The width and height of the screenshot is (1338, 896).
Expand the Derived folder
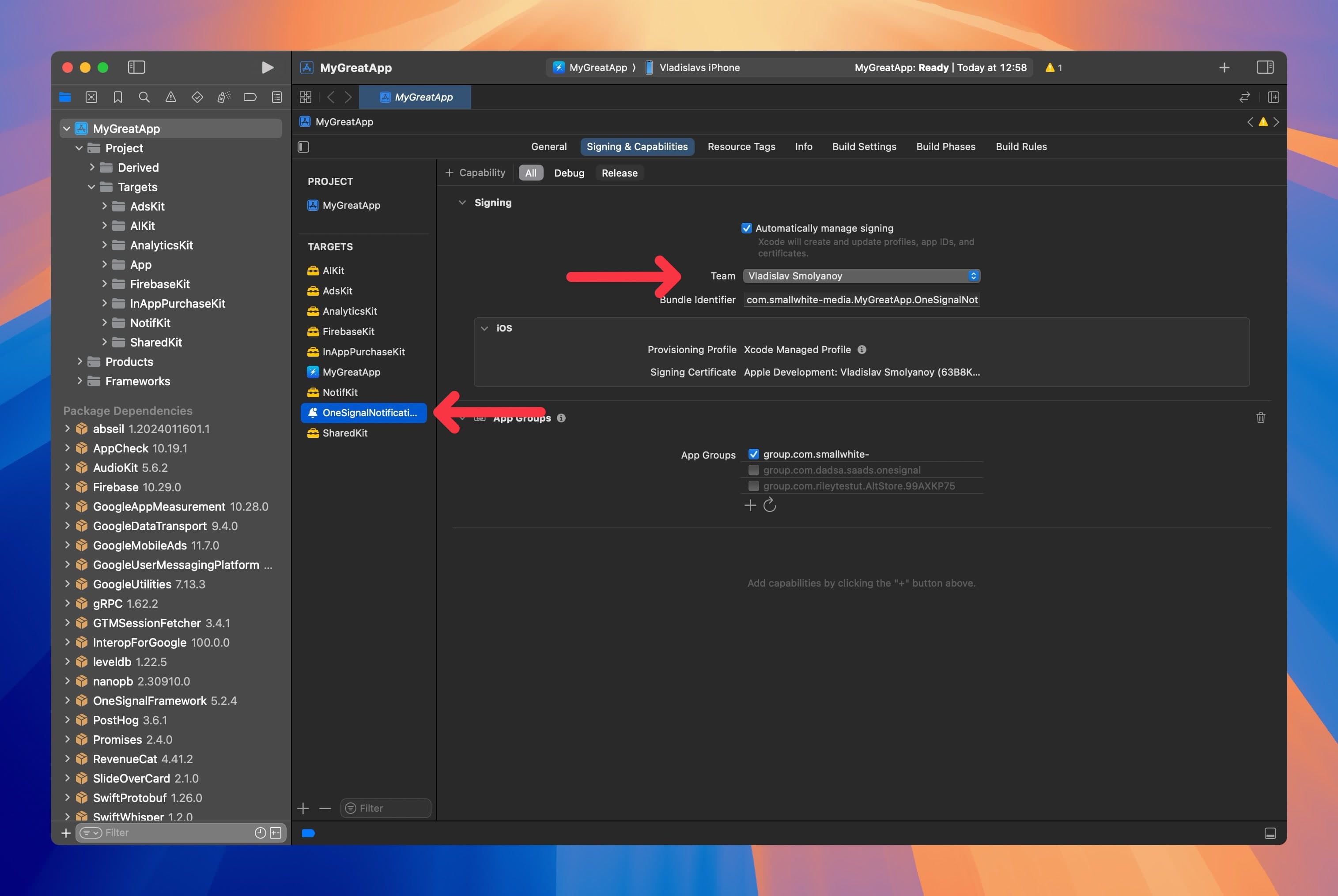click(91, 167)
